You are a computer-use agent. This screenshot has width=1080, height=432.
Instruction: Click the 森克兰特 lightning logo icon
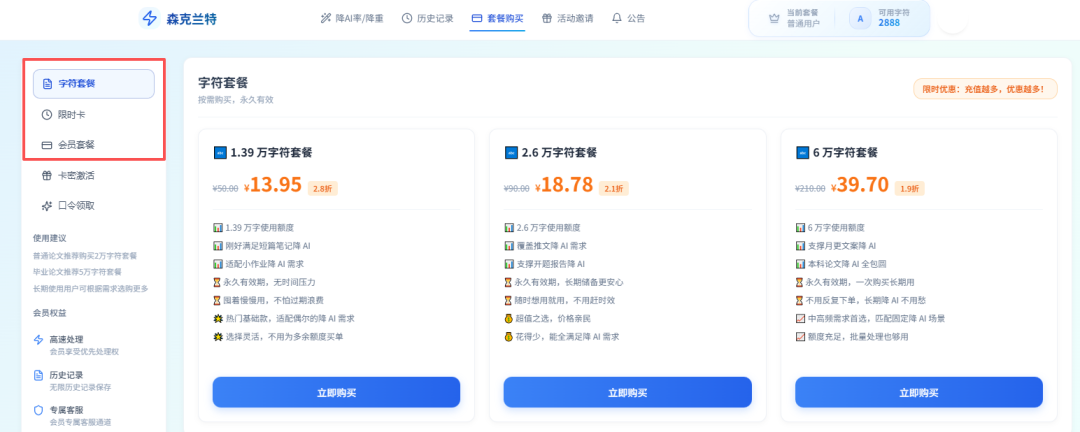point(150,18)
